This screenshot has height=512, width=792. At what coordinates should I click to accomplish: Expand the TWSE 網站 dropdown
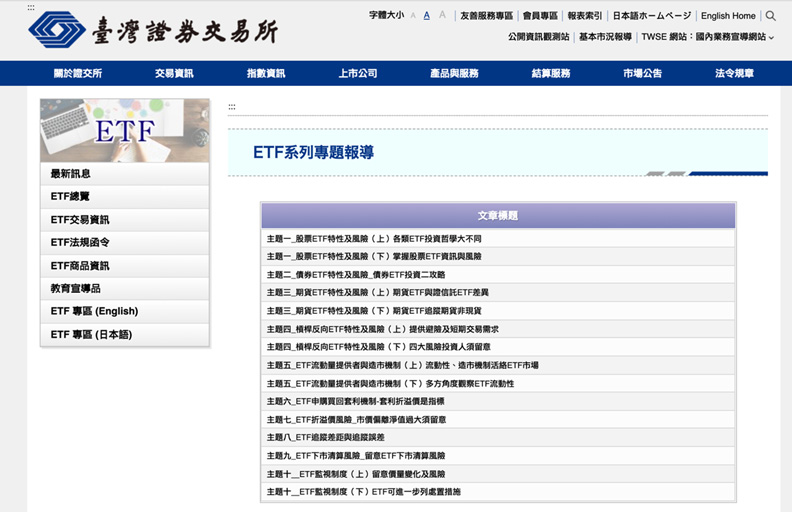click(x=707, y=37)
